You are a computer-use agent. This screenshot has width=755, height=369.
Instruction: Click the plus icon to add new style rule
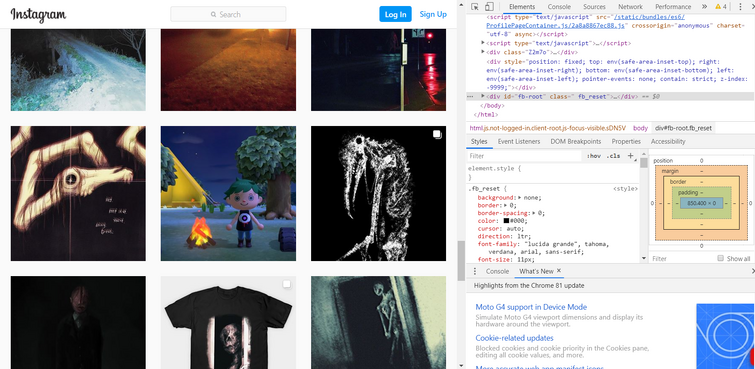[630, 156]
